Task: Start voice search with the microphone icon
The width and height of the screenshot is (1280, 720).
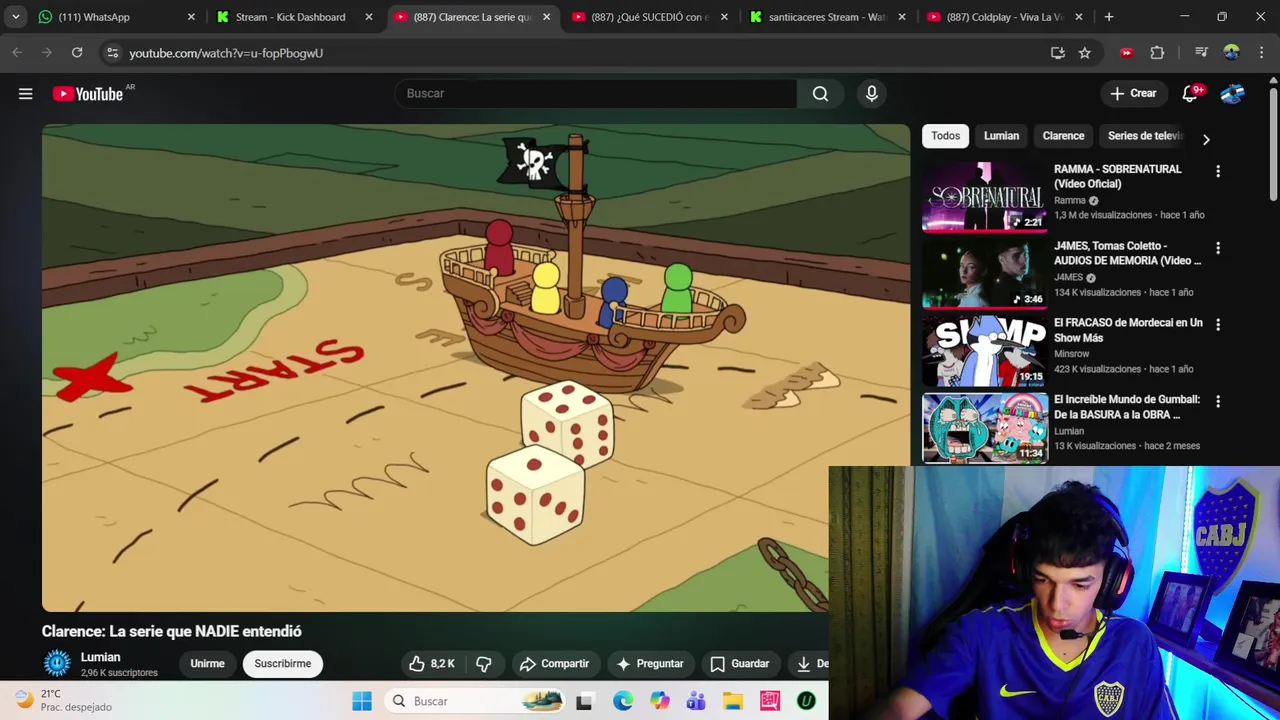Action: (872, 93)
